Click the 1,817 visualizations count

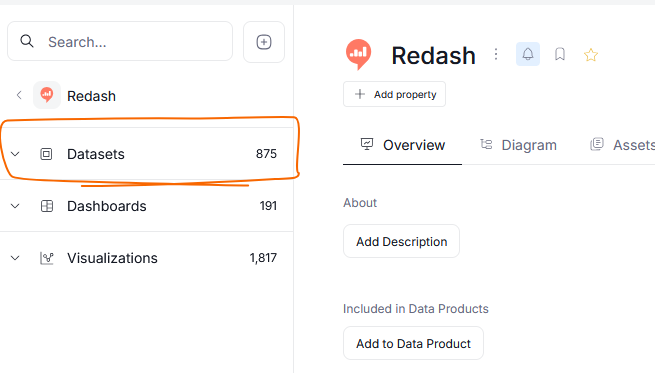click(x=263, y=258)
